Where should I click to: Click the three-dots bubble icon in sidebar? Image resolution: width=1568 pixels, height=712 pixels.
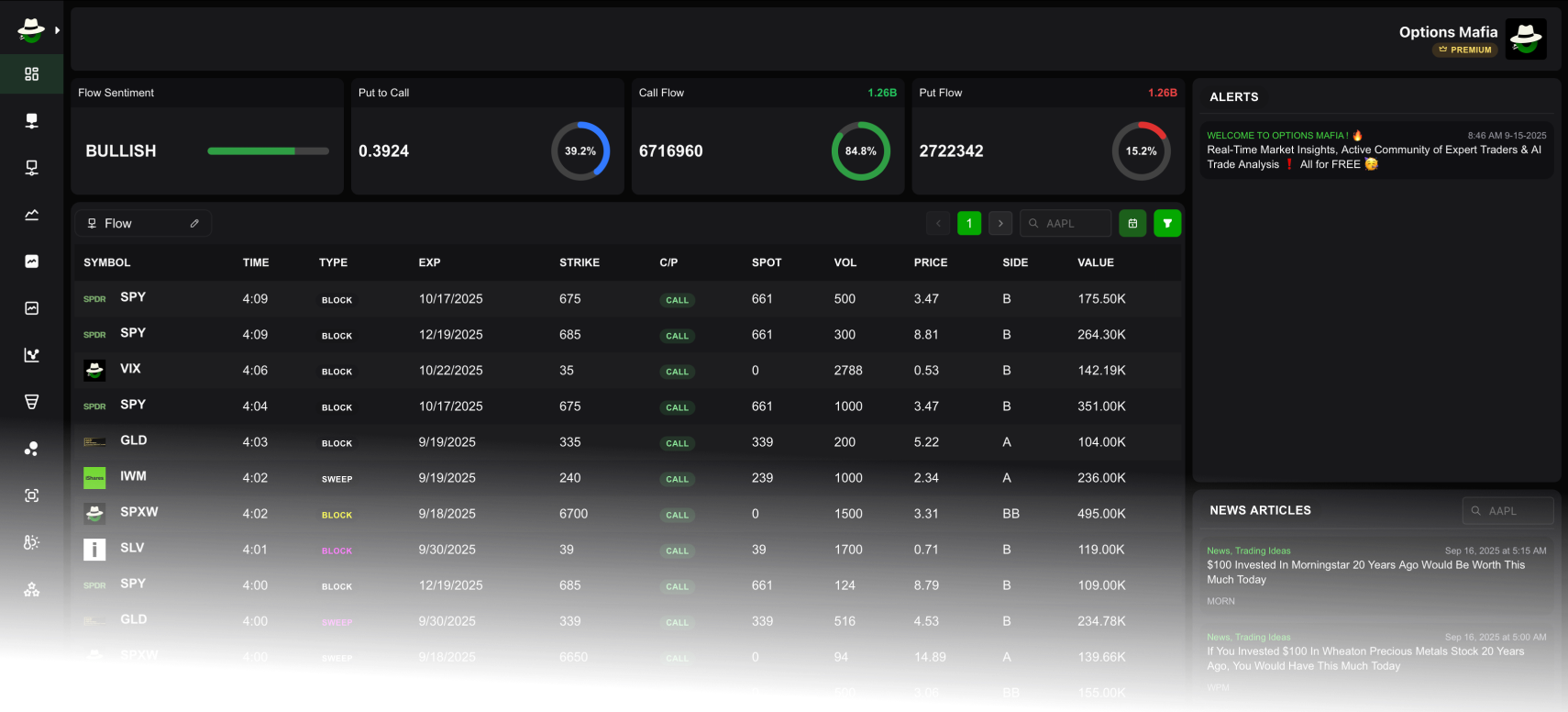31,449
